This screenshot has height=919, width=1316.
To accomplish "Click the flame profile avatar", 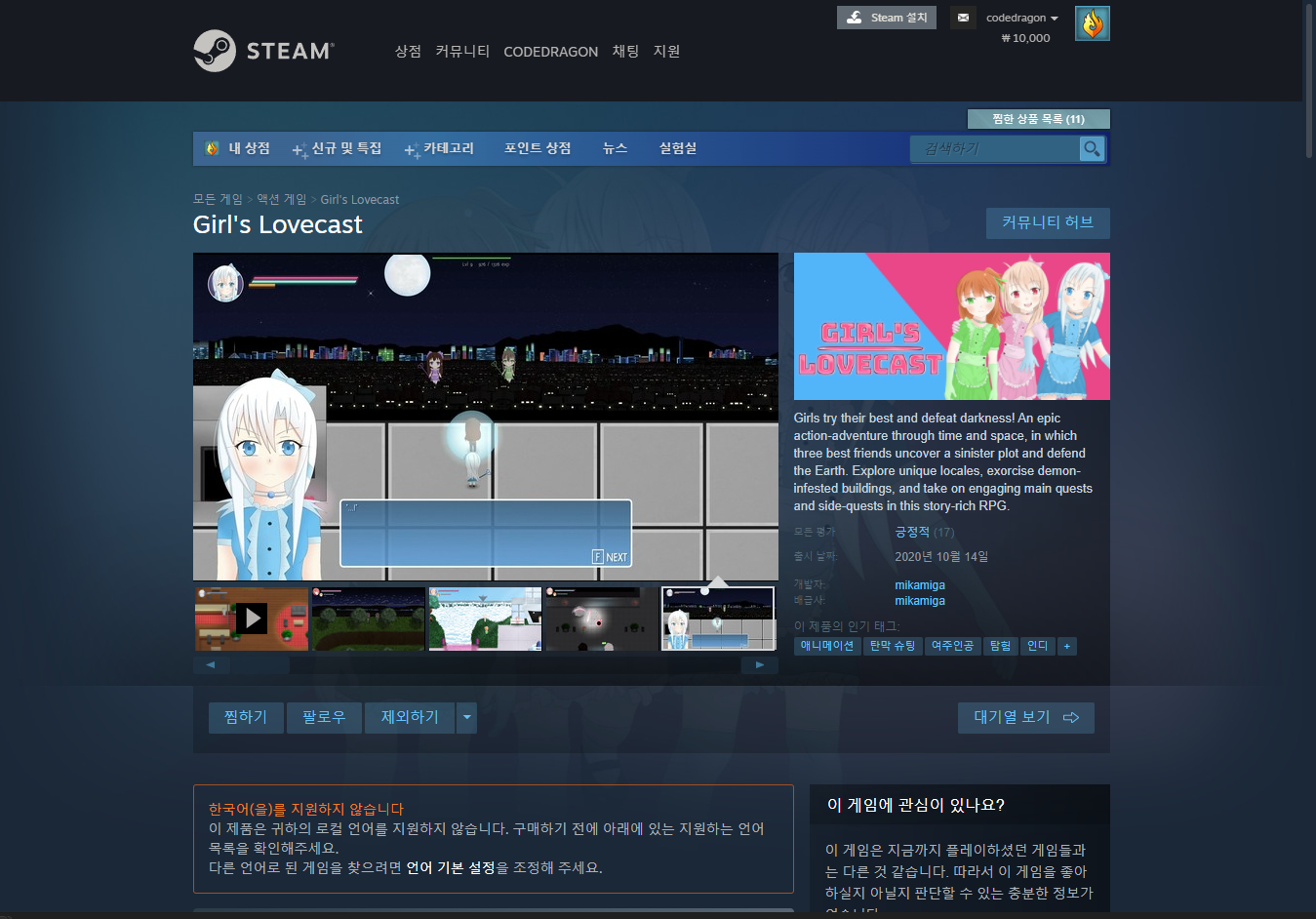I will pyautogui.click(x=1092, y=23).
